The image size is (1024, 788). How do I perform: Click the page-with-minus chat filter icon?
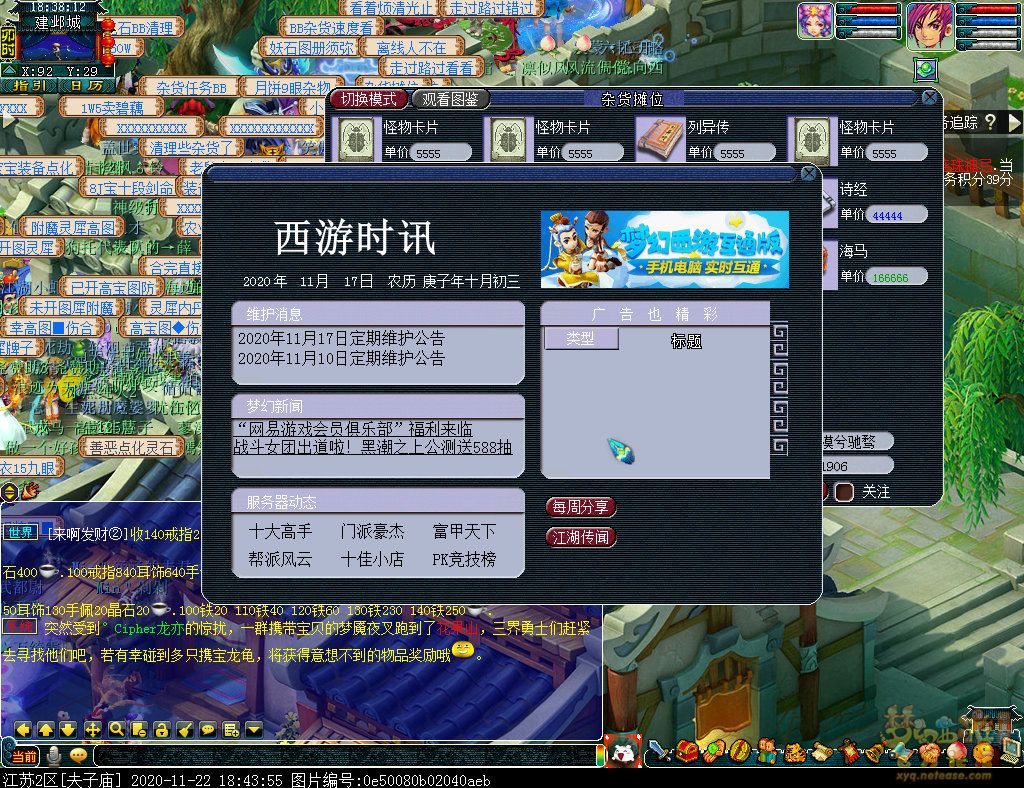pyautogui.click(x=138, y=729)
